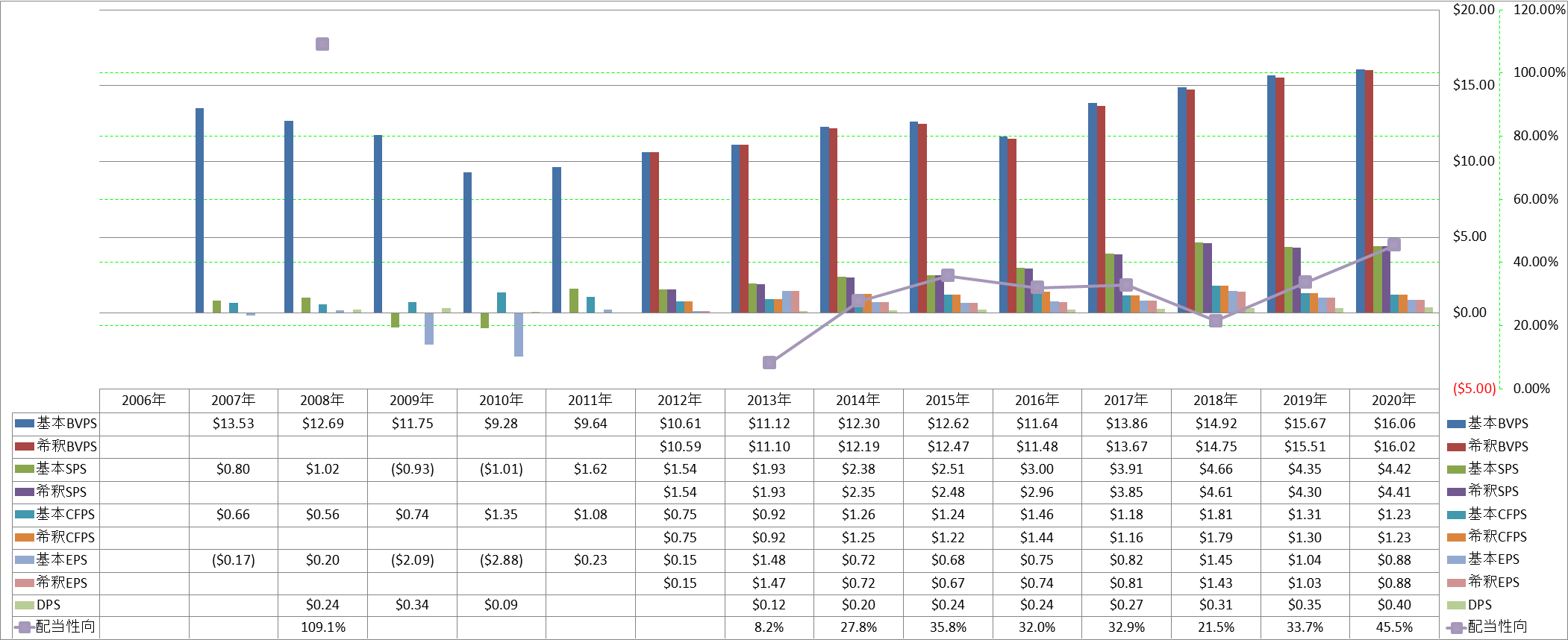The height and width of the screenshot is (640, 1568).
Task: Click the 基本CFPS teal swatch in left legend
Action: pos(25,515)
